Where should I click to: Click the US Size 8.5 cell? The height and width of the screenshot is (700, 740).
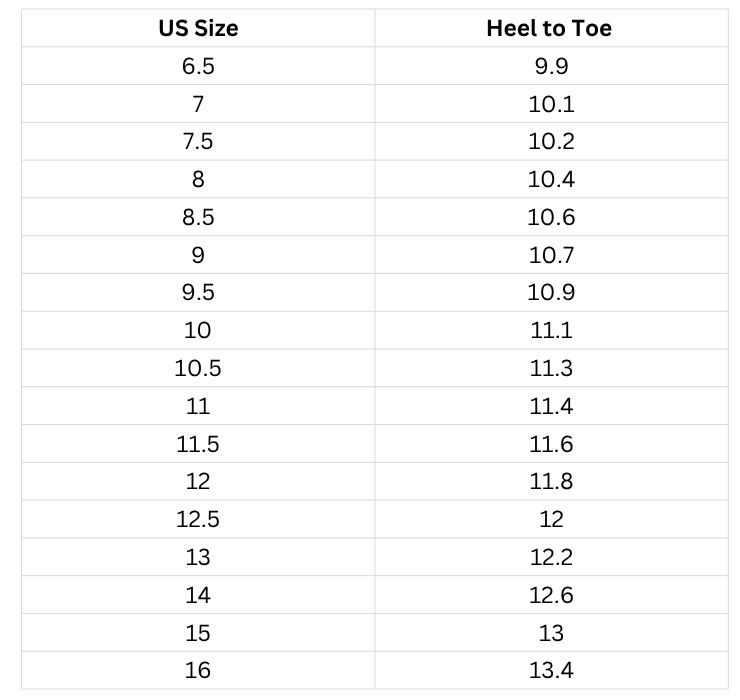(198, 217)
